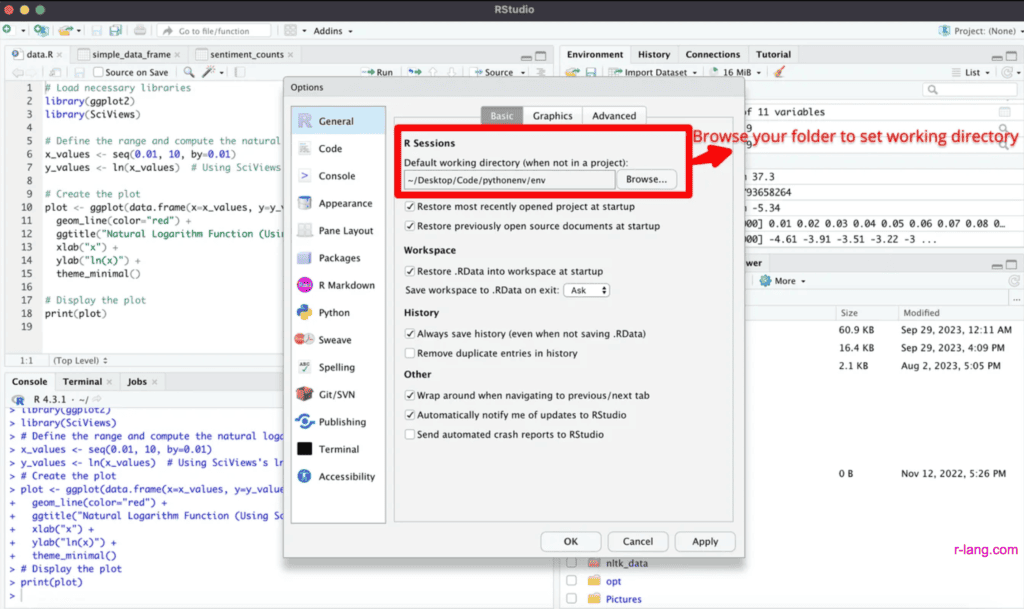Image resolution: width=1024 pixels, height=609 pixels.
Task: Toggle the Source on Save checkbox
Action: [98, 72]
